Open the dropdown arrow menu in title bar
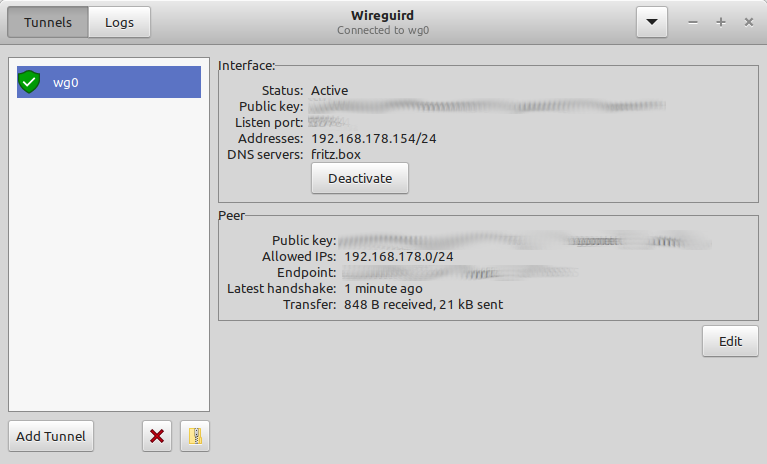Image resolution: width=767 pixels, height=464 pixels. click(x=652, y=23)
